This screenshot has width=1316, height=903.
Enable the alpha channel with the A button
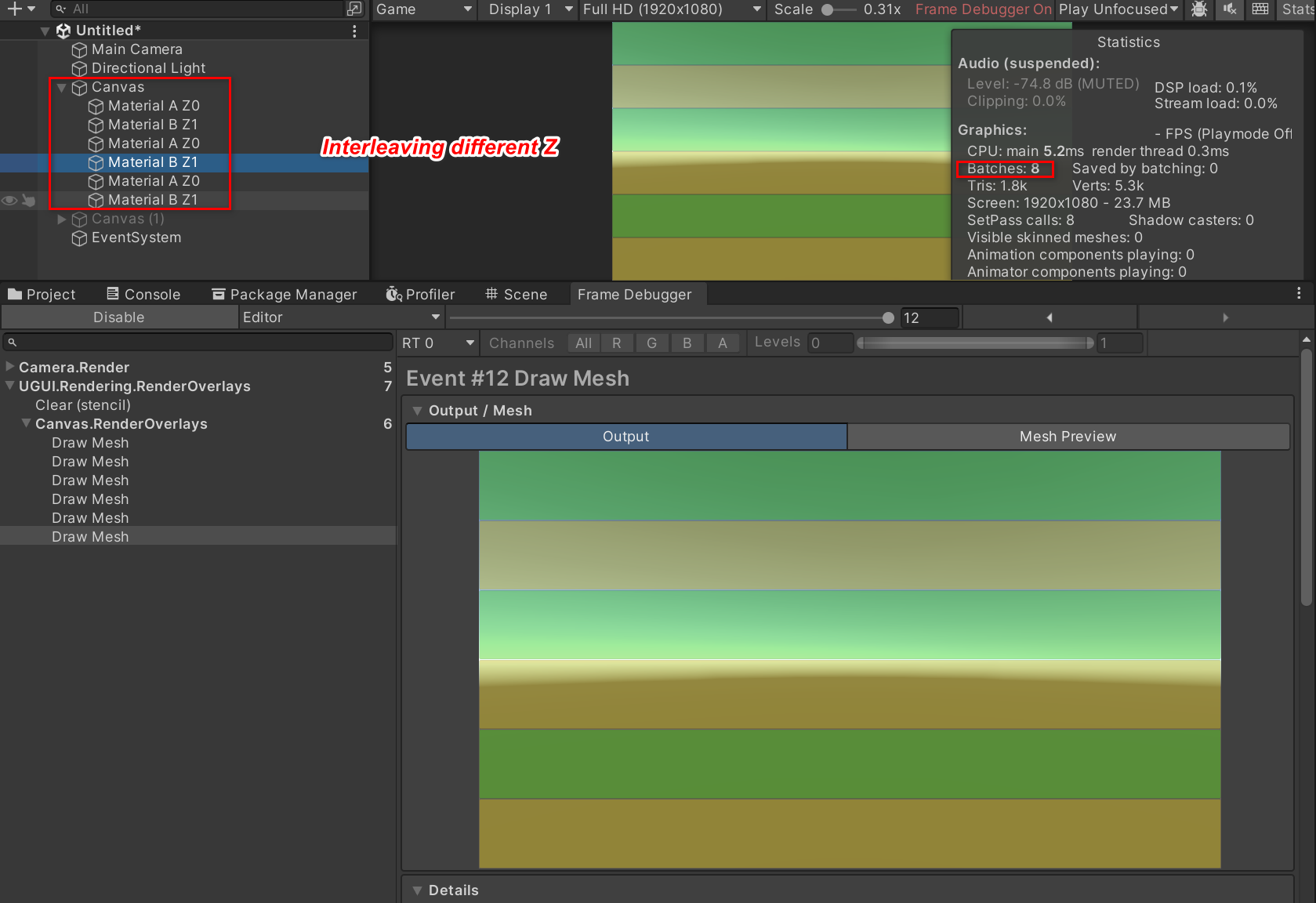click(x=723, y=343)
